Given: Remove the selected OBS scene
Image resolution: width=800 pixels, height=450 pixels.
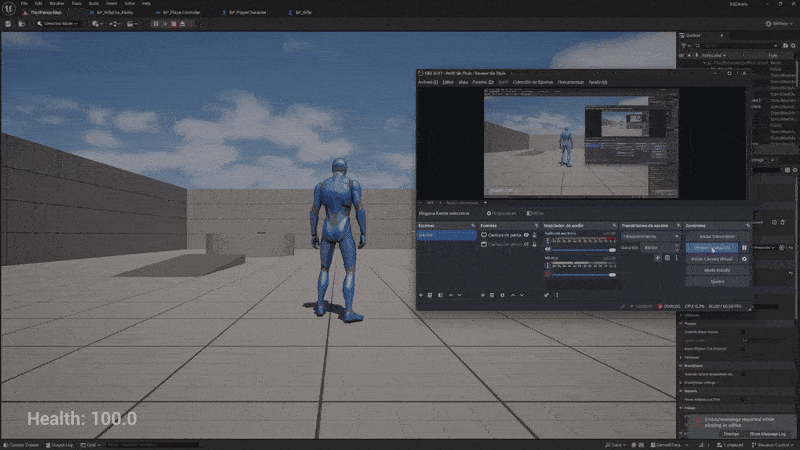Looking at the screenshot, I should 430,295.
